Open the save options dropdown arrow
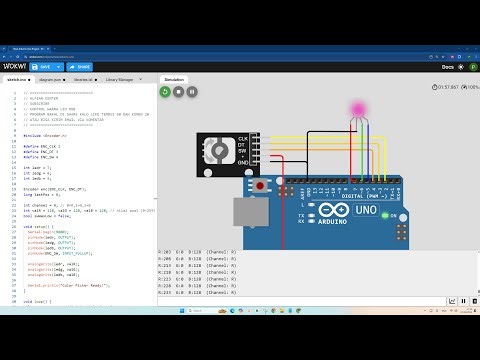The image size is (480, 360). [x=59, y=67]
